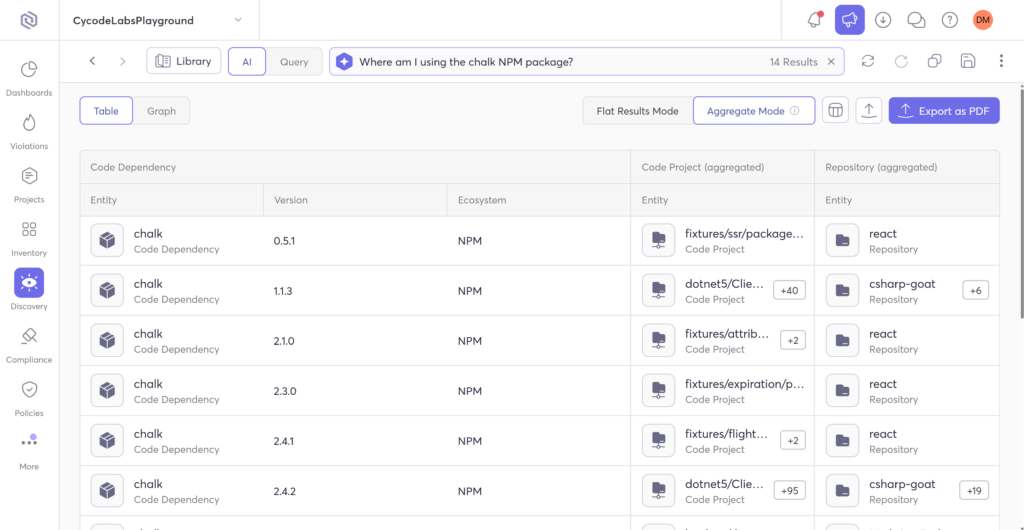Expand +40 code projects badge
The height and width of the screenshot is (530, 1024).
(790, 291)
